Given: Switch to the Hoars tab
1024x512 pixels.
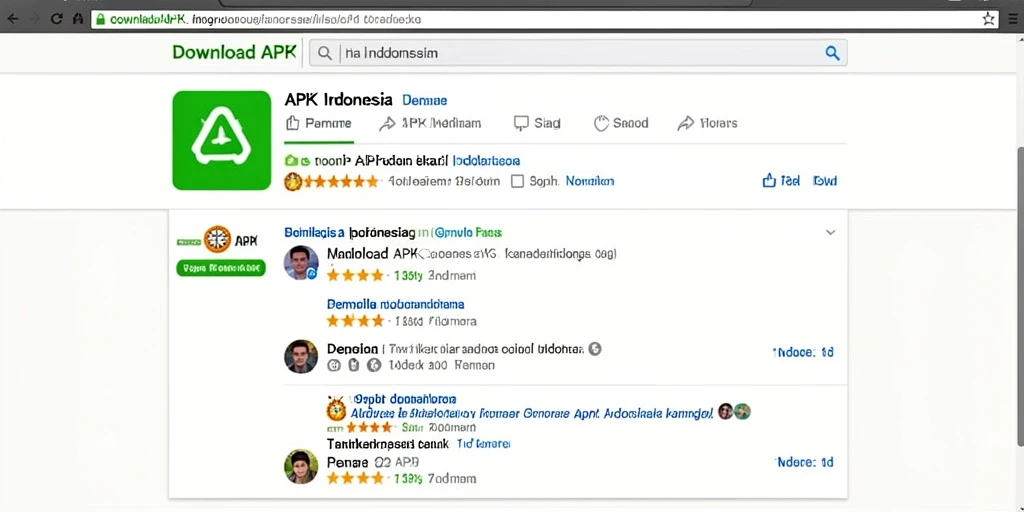Looking at the screenshot, I should tap(708, 123).
